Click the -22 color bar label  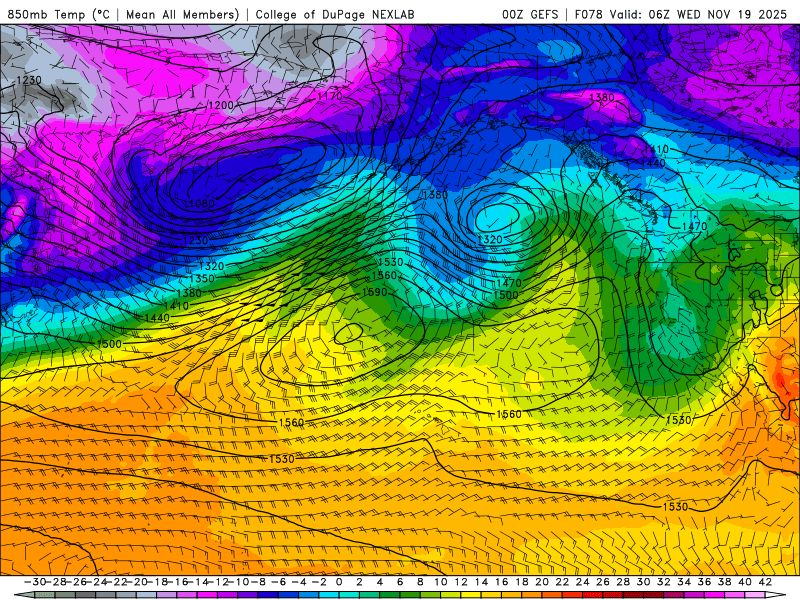pyautogui.click(x=117, y=582)
